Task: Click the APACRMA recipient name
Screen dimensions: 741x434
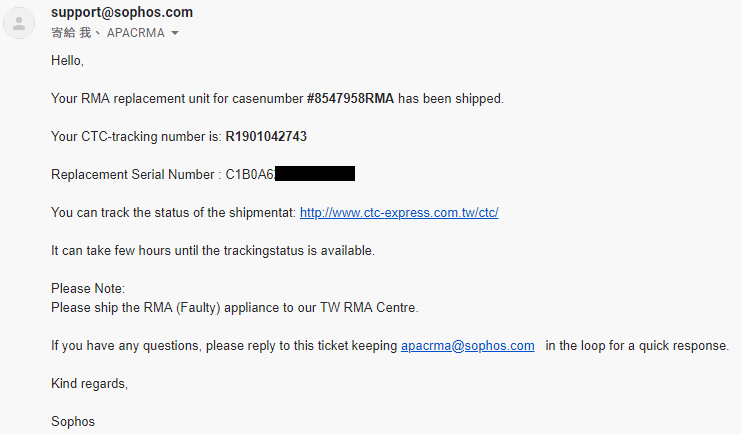Action: pos(136,33)
